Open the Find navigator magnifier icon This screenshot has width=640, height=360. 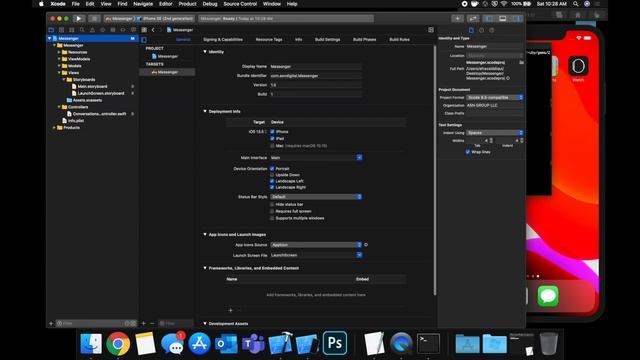click(82, 30)
